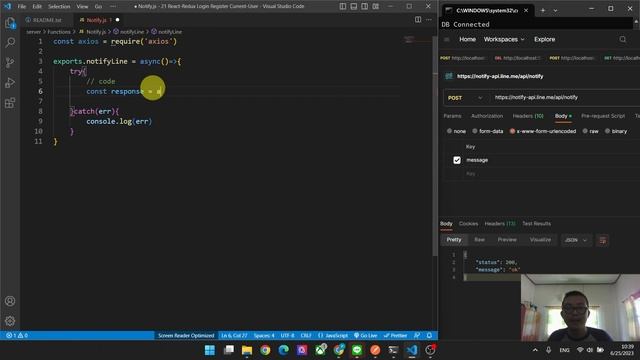The width and height of the screenshot is (640, 360).
Task: Toggle panel layout icon in title bar
Action: 354,7
